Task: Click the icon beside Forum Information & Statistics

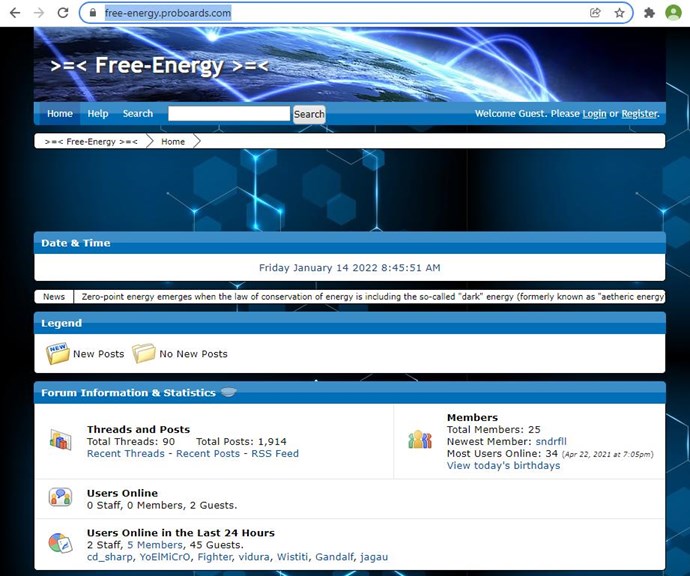Action: pos(228,392)
